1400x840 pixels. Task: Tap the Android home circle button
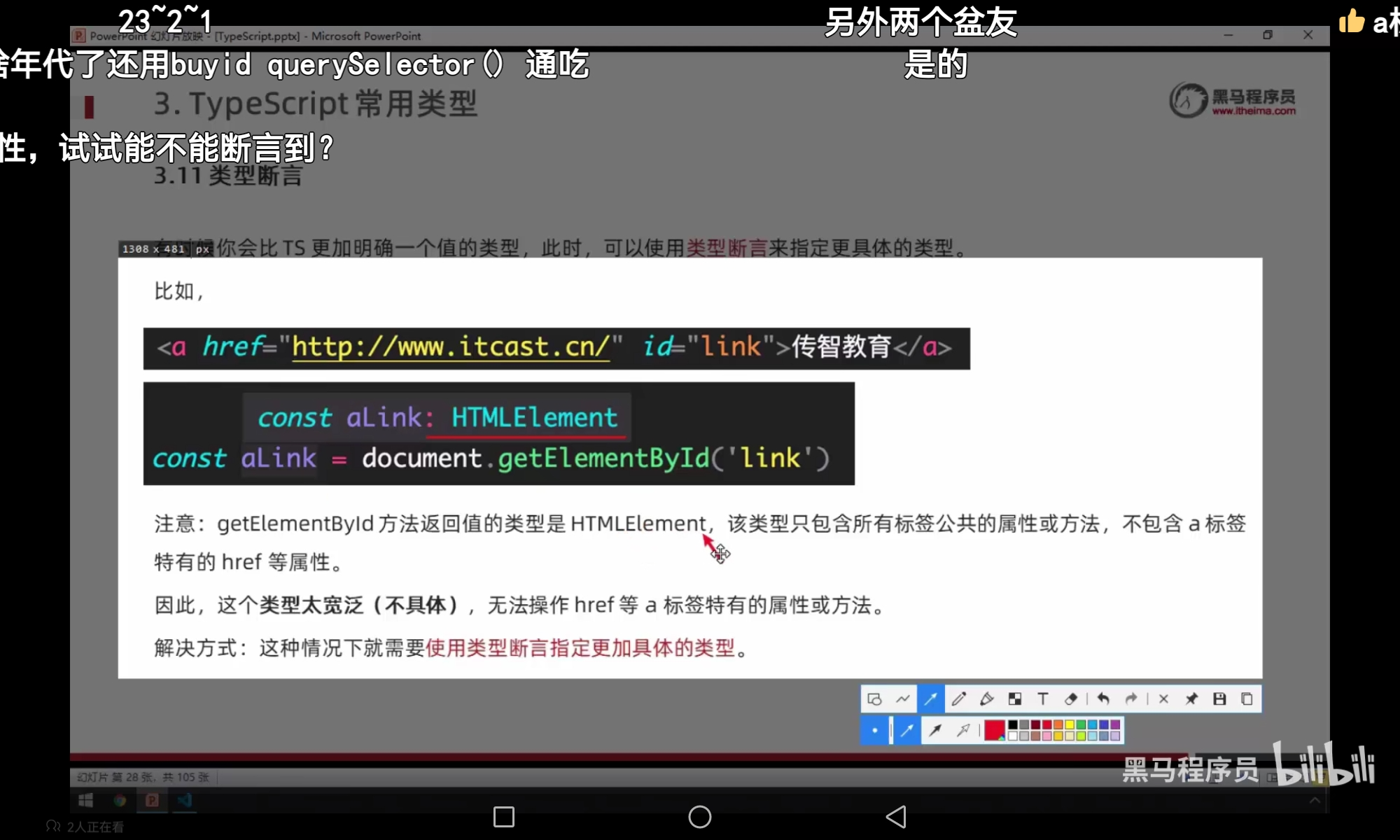[x=699, y=817]
